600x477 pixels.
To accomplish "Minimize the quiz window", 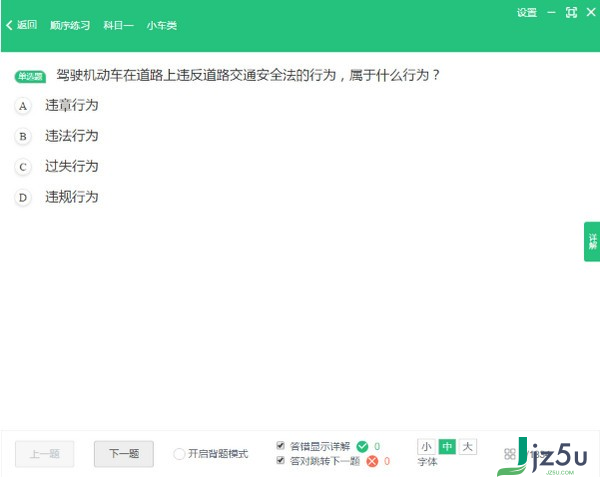I will pyautogui.click(x=551, y=13).
